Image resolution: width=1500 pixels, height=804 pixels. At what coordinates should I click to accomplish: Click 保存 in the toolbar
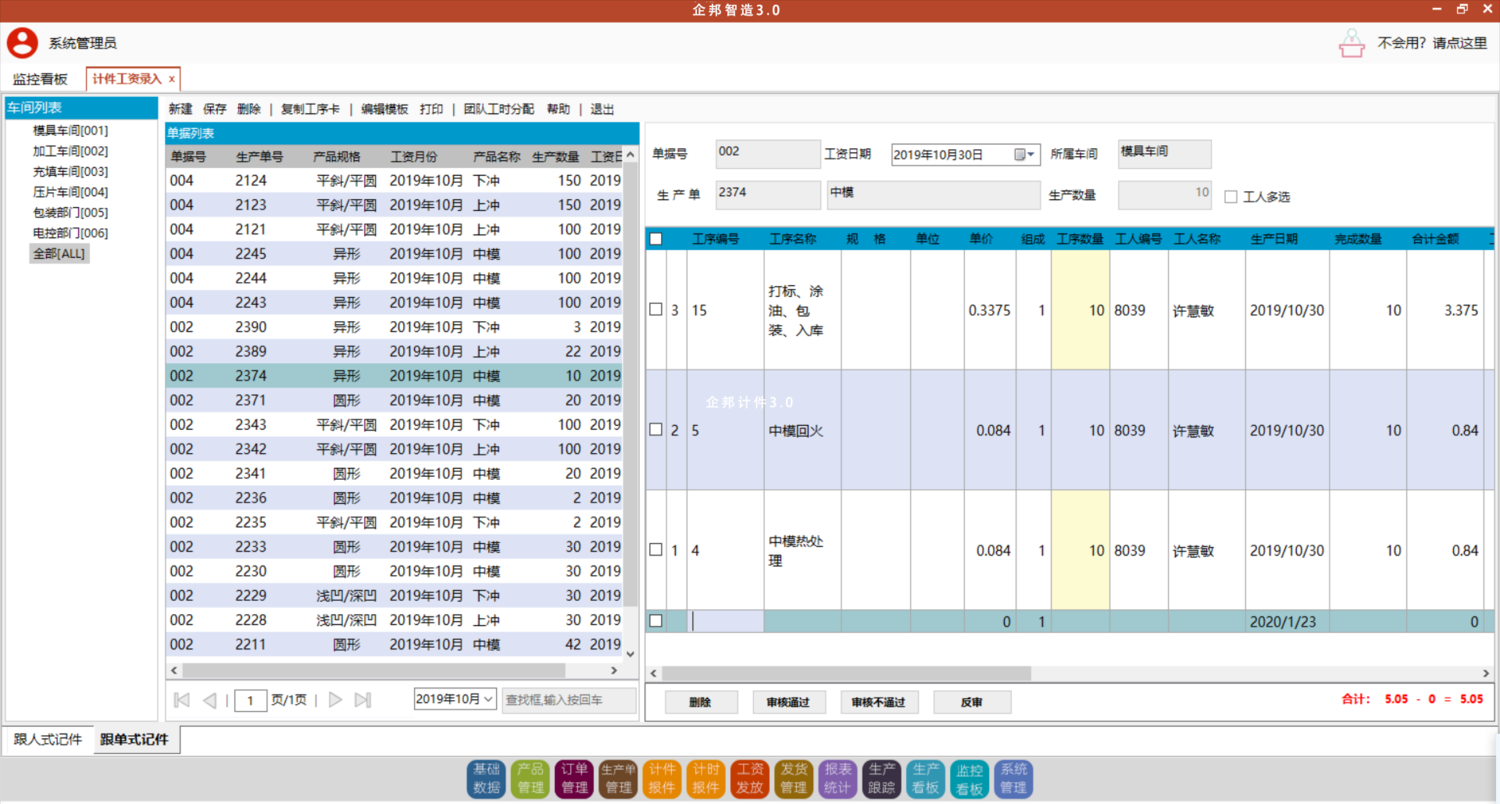(x=215, y=109)
